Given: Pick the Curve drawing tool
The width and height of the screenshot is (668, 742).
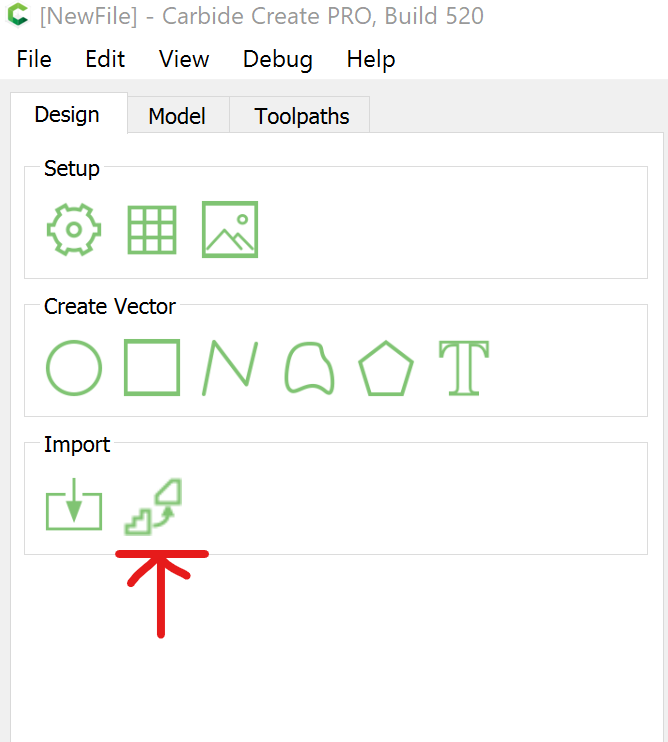Looking at the screenshot, I should click(x=308, y=368).
